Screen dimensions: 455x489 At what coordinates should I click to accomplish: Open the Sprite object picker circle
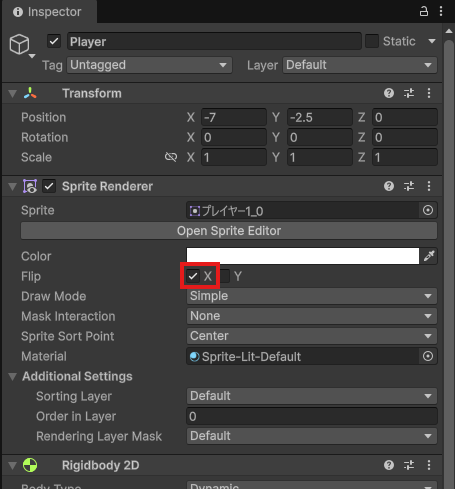428,210
